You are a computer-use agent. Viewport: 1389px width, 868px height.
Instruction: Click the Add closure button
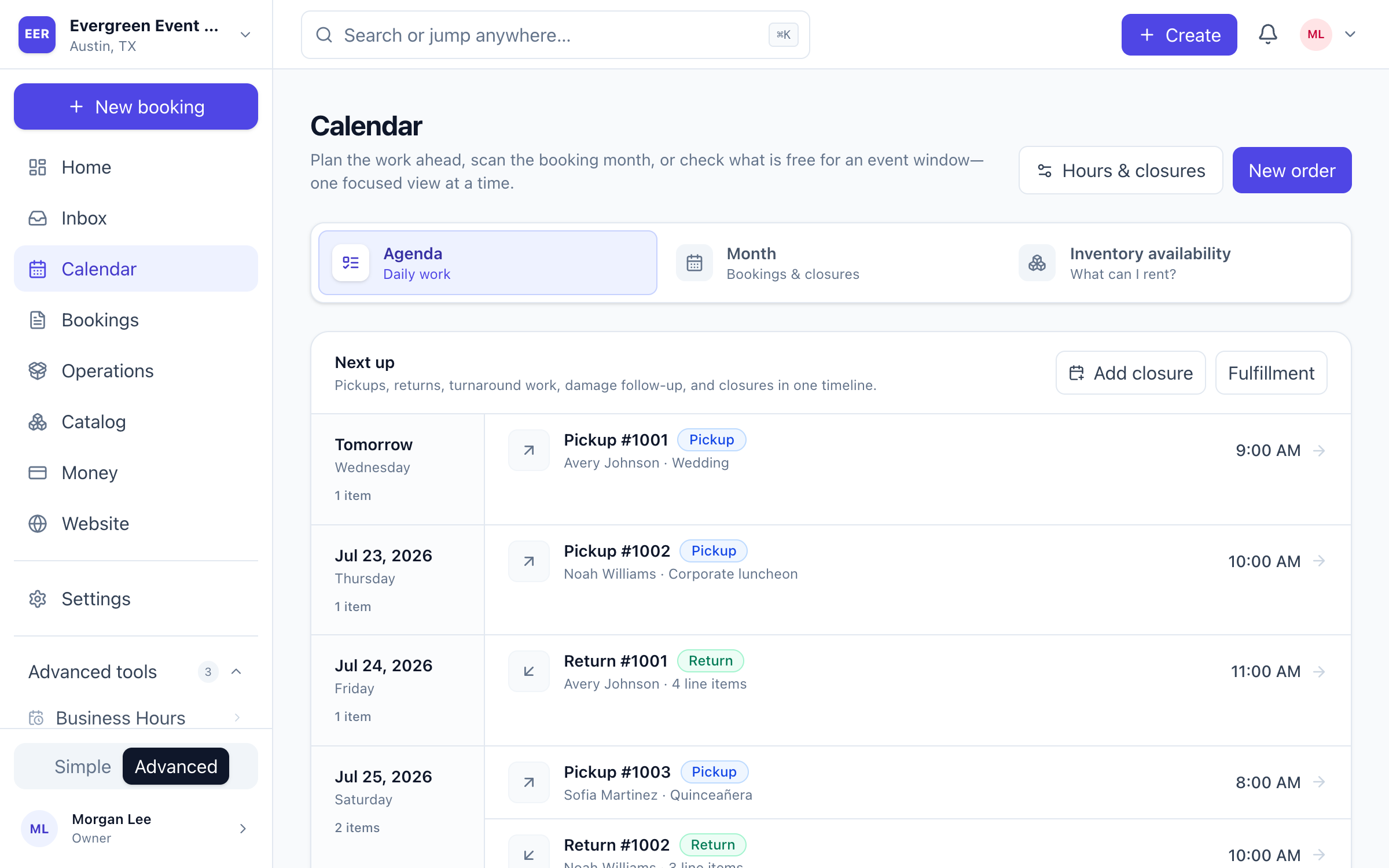[1131, 373]
